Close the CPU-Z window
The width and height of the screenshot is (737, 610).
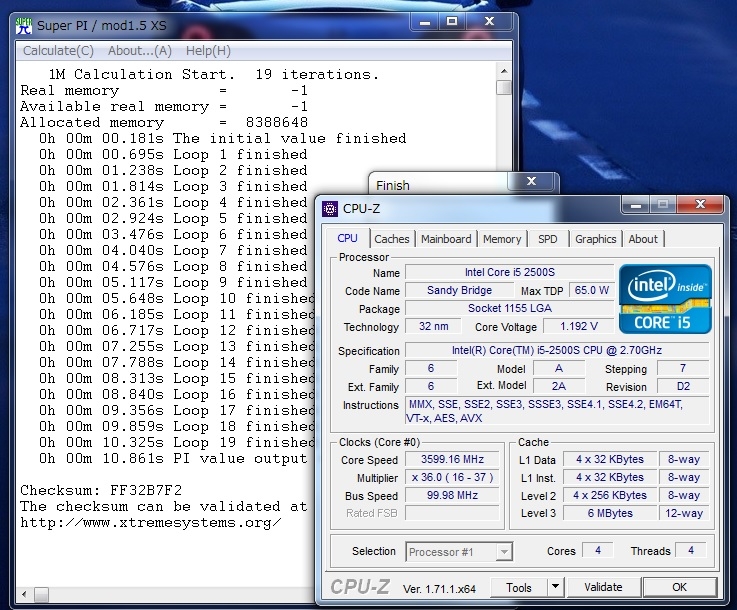(x=700, y=204)
